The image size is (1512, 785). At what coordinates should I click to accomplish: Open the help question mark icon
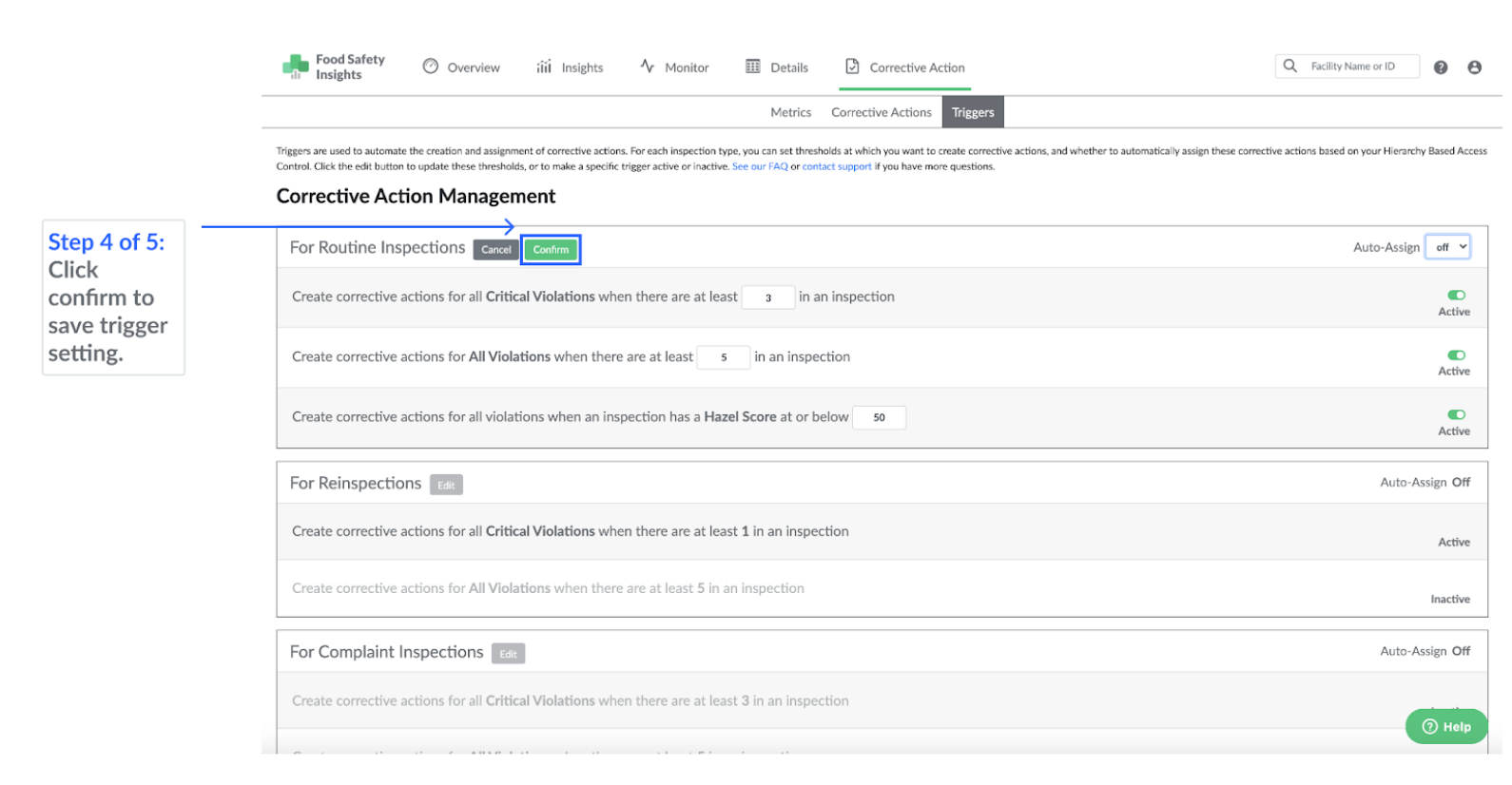[x=1441, y=67]
